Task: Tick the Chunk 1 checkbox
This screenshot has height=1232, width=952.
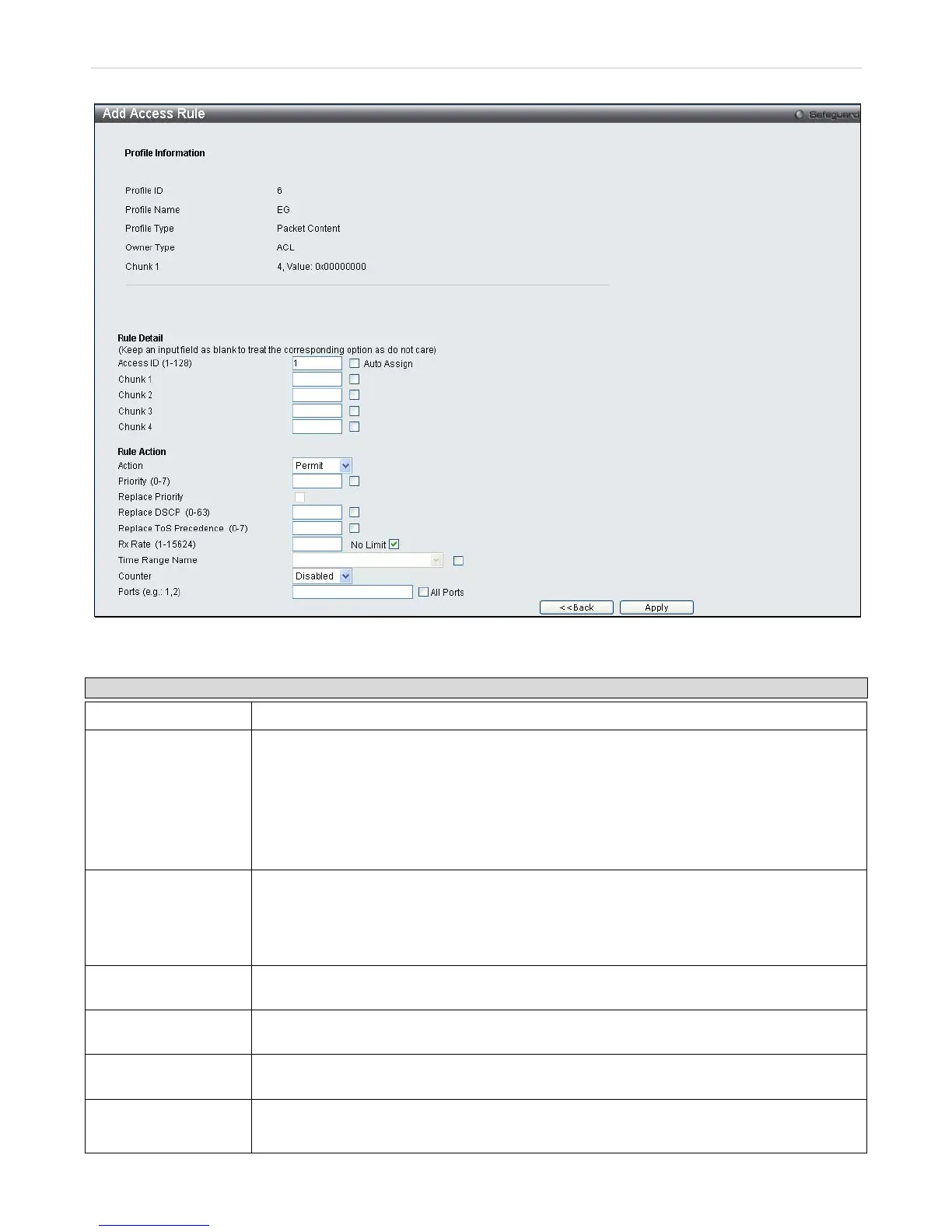Action: [354, 380]
